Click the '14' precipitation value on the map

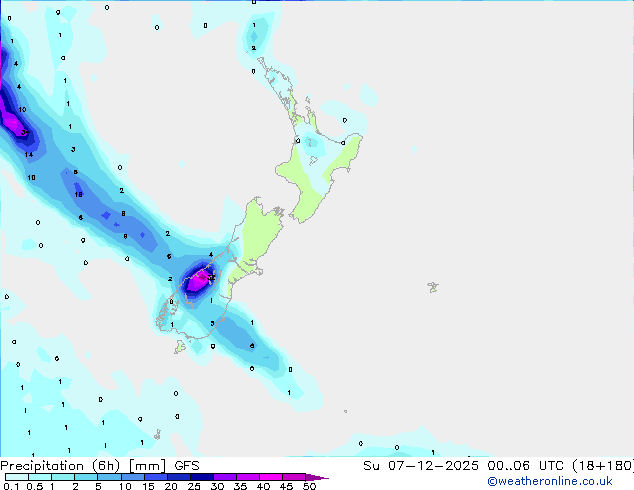point(28,154)
